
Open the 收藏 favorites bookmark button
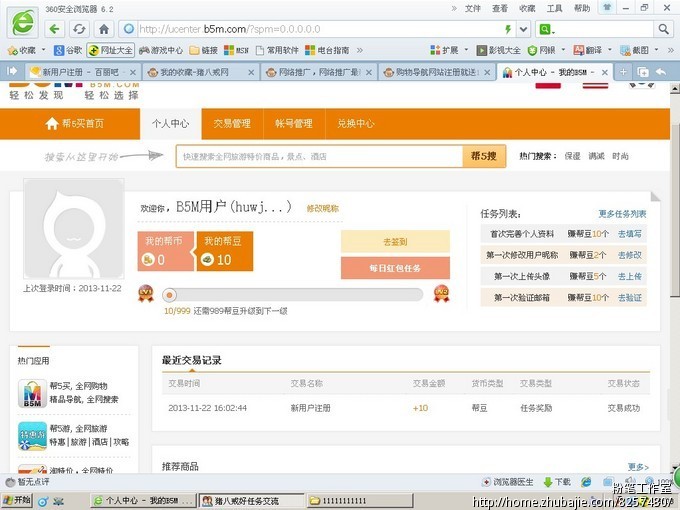[x=22, y=50]
